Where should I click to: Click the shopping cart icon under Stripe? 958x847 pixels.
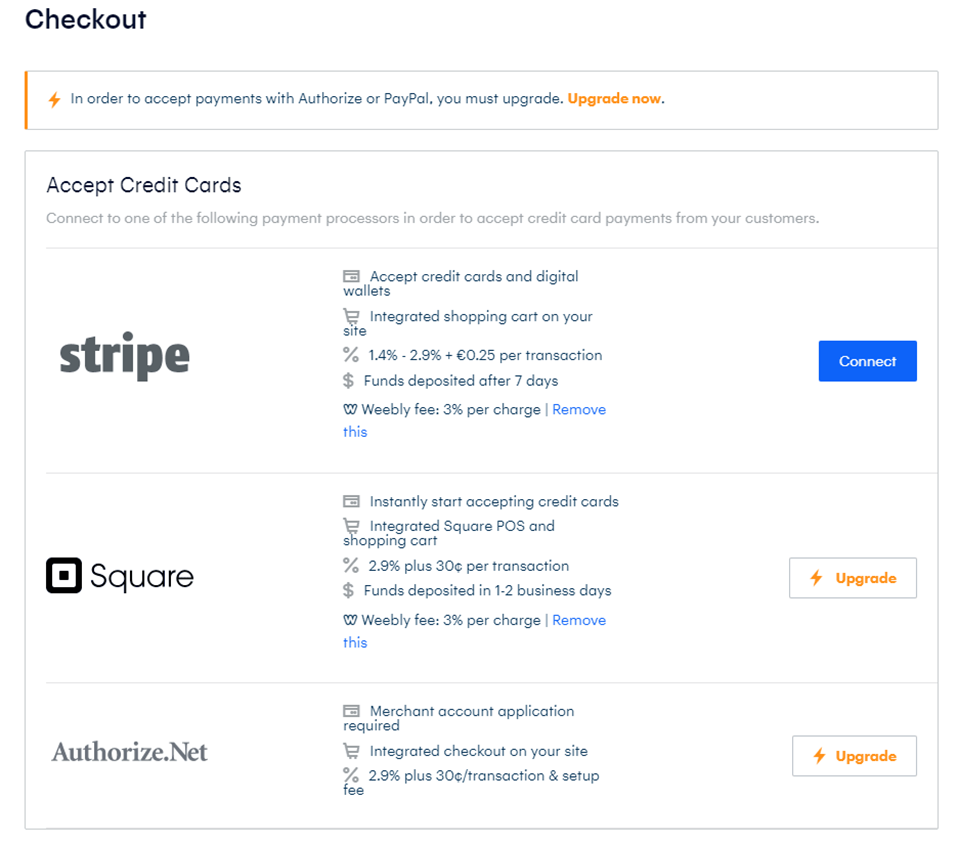coord(351,316)
